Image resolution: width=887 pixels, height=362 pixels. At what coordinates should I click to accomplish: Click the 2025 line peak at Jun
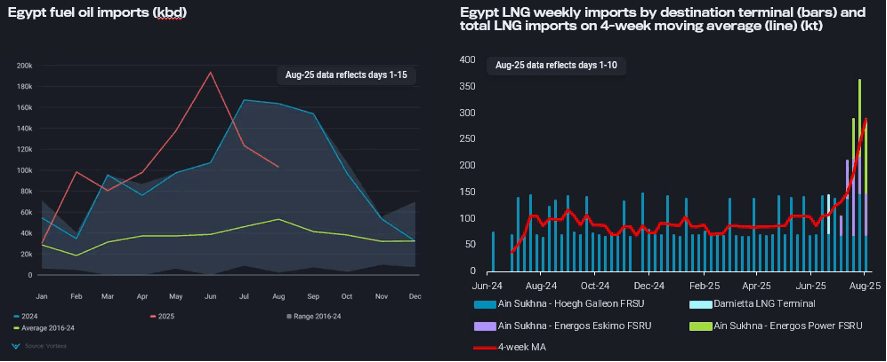(210, 72)
